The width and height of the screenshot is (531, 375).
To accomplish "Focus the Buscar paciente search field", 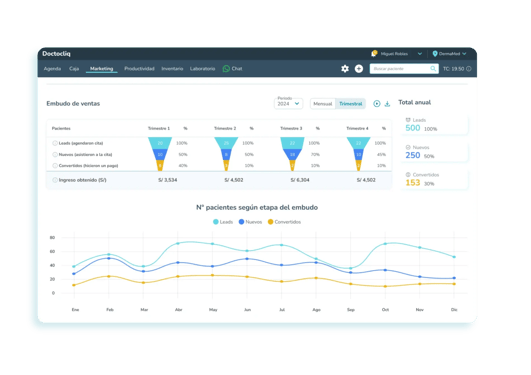I will point(400,69).
